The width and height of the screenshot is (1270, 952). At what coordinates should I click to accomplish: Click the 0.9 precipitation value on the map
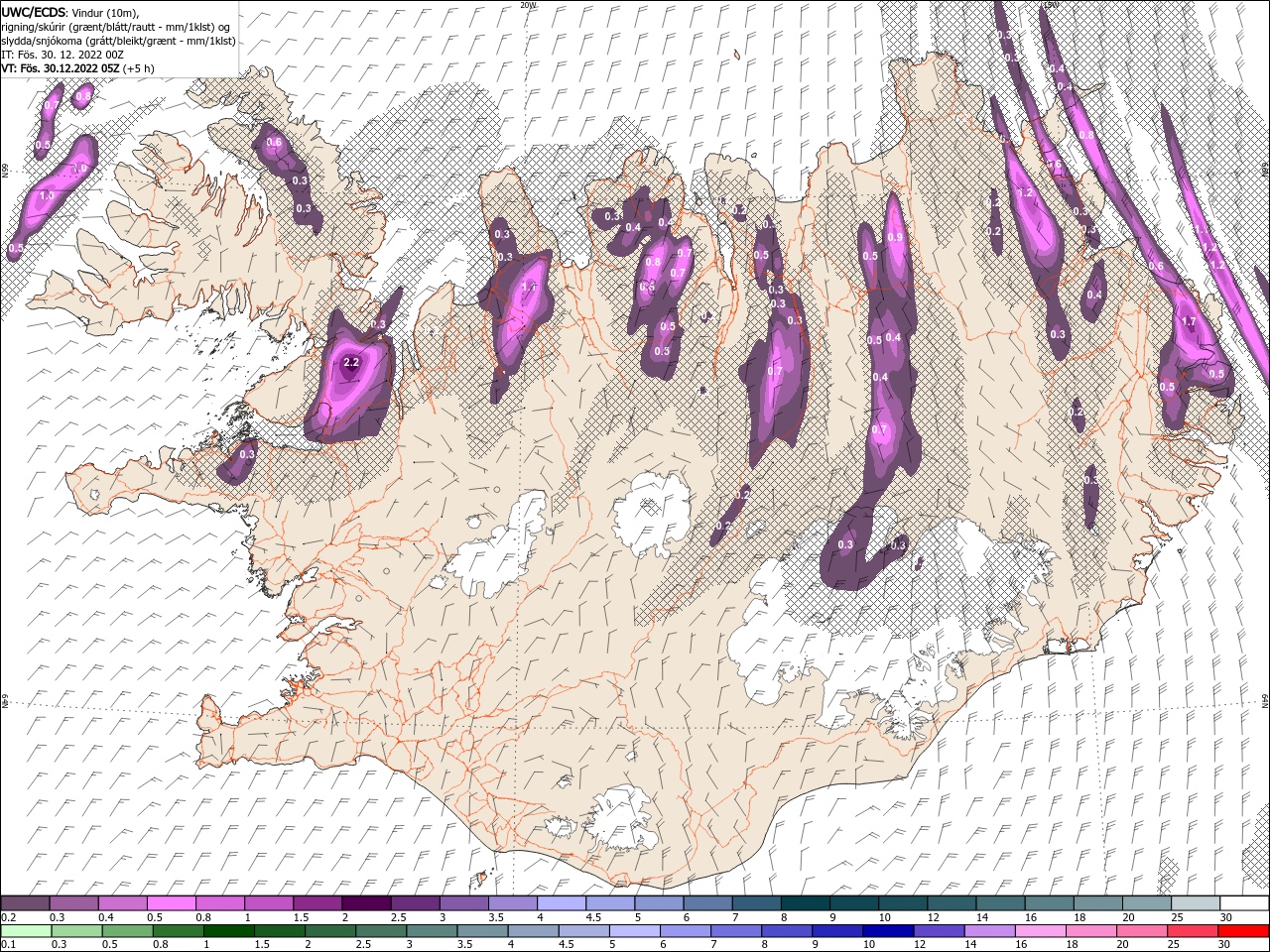click(895, 237)
